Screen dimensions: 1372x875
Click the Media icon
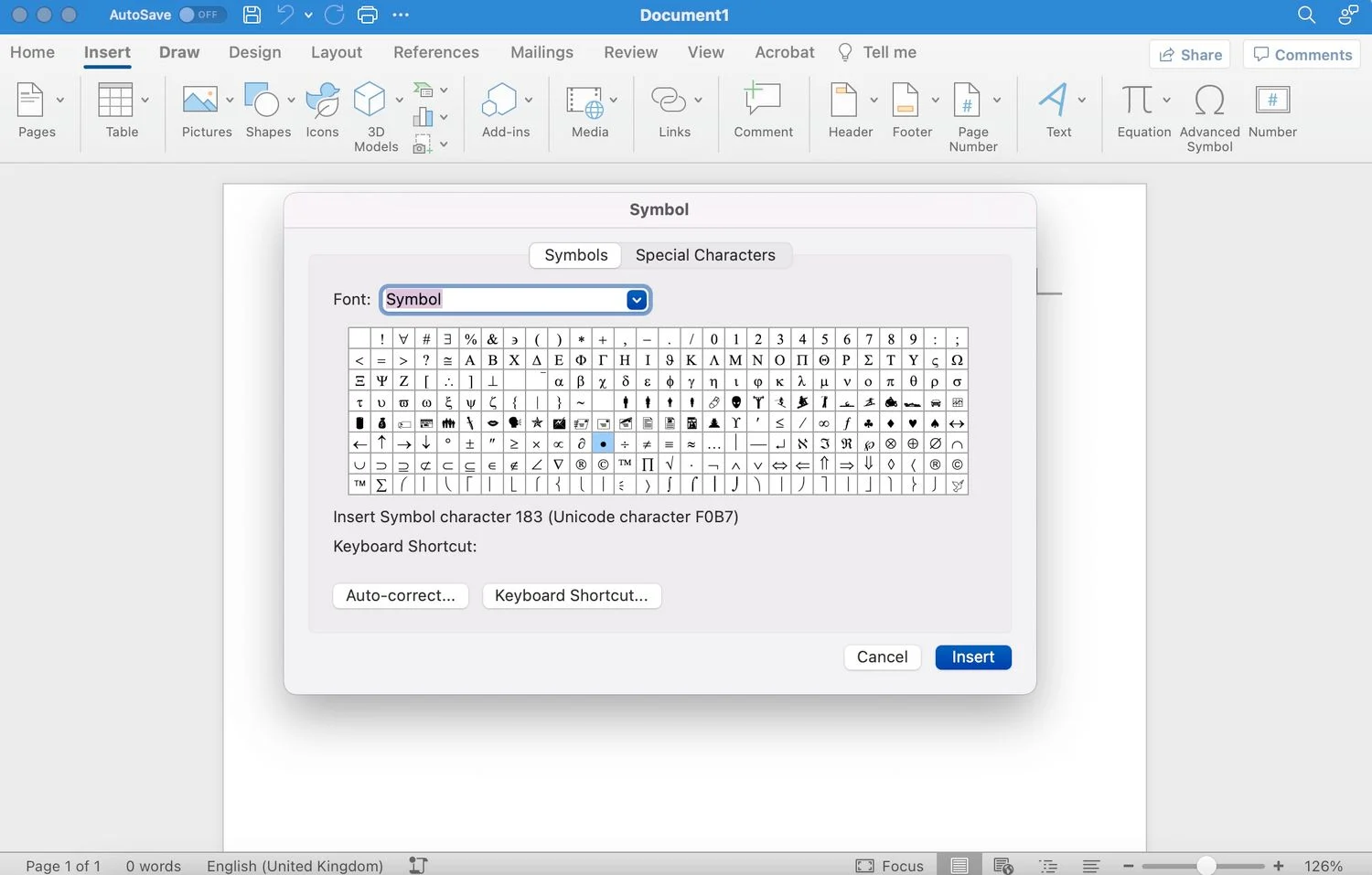pos(584,101)
